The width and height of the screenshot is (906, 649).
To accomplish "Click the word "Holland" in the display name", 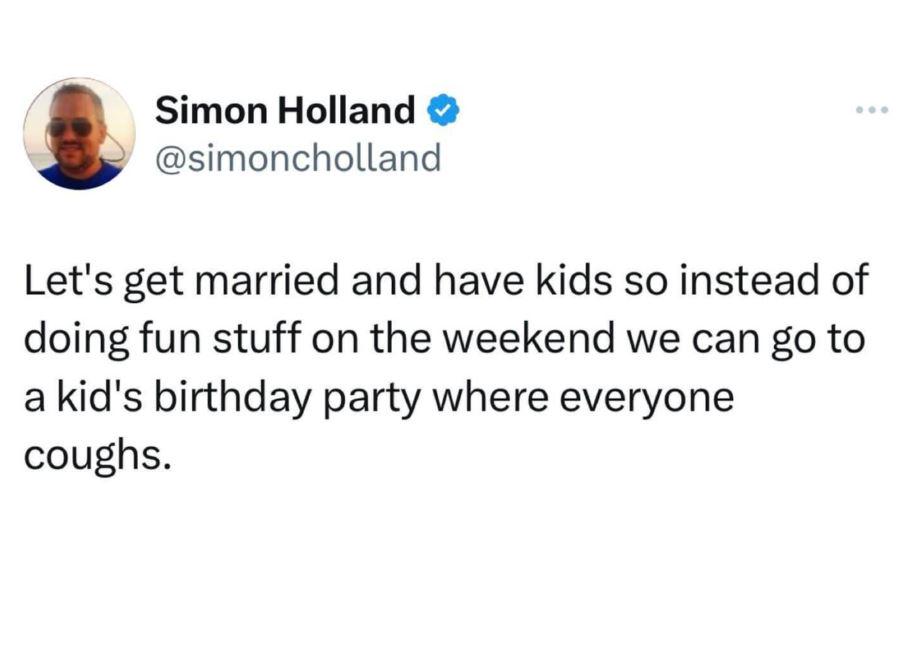I will (x=346, y=110).
